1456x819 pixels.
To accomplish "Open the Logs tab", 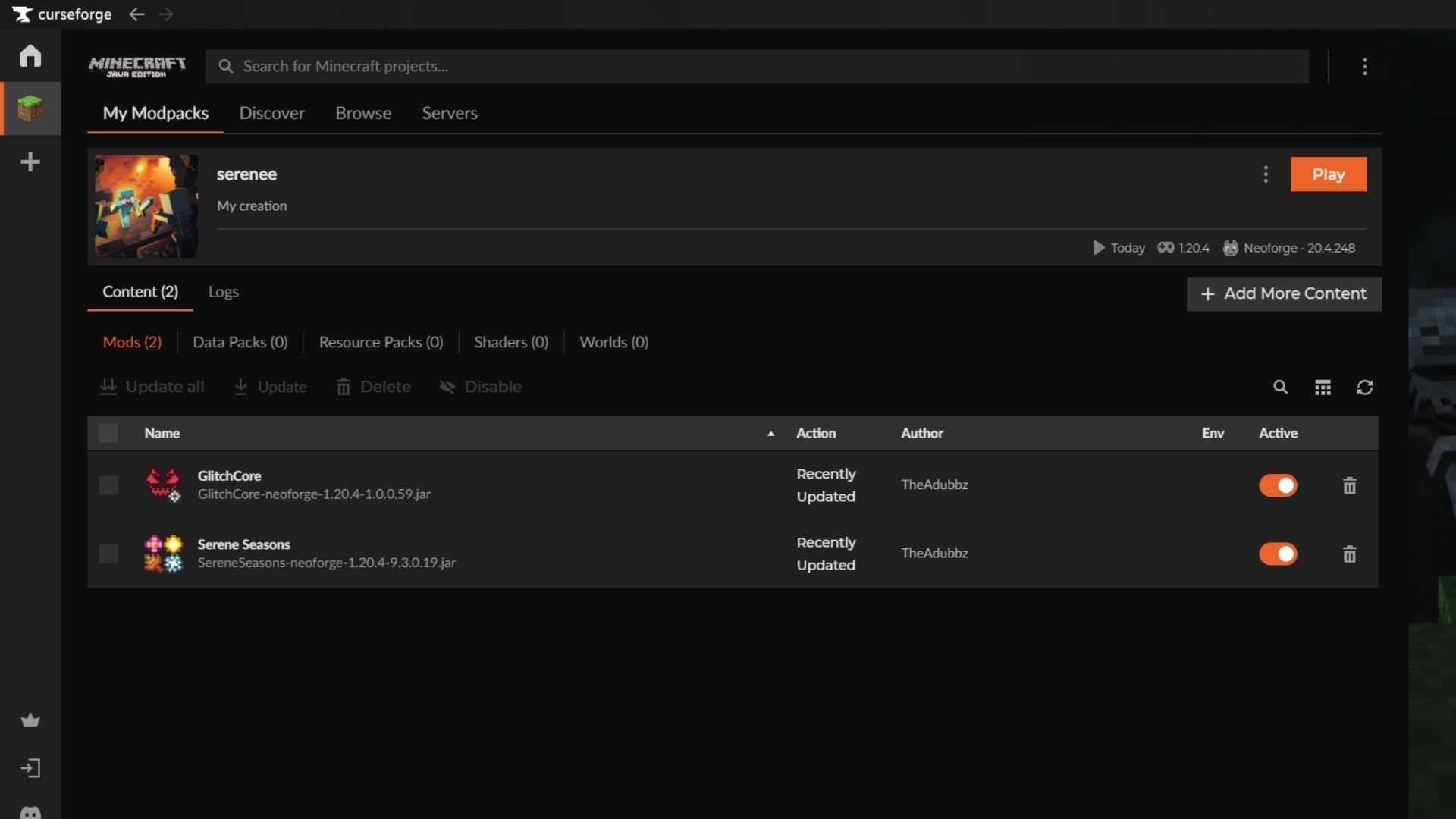I will point(223,292).
